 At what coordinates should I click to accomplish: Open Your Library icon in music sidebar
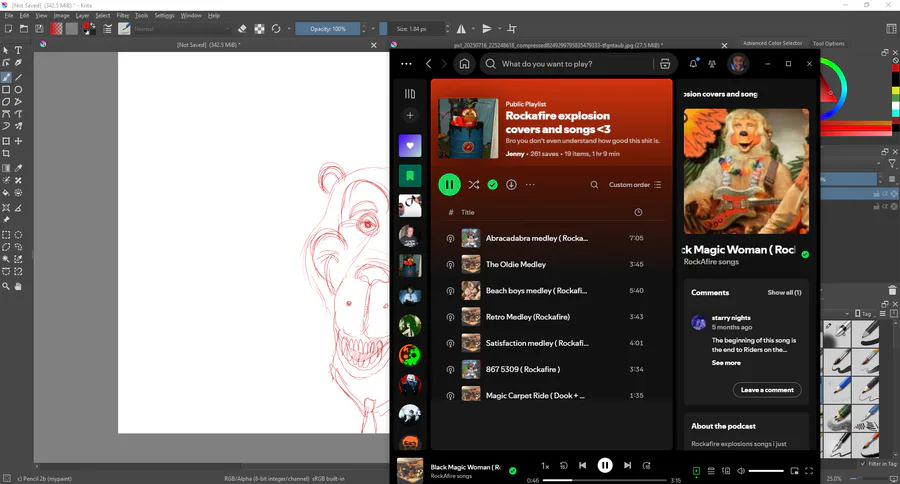(x=410, y=94)
